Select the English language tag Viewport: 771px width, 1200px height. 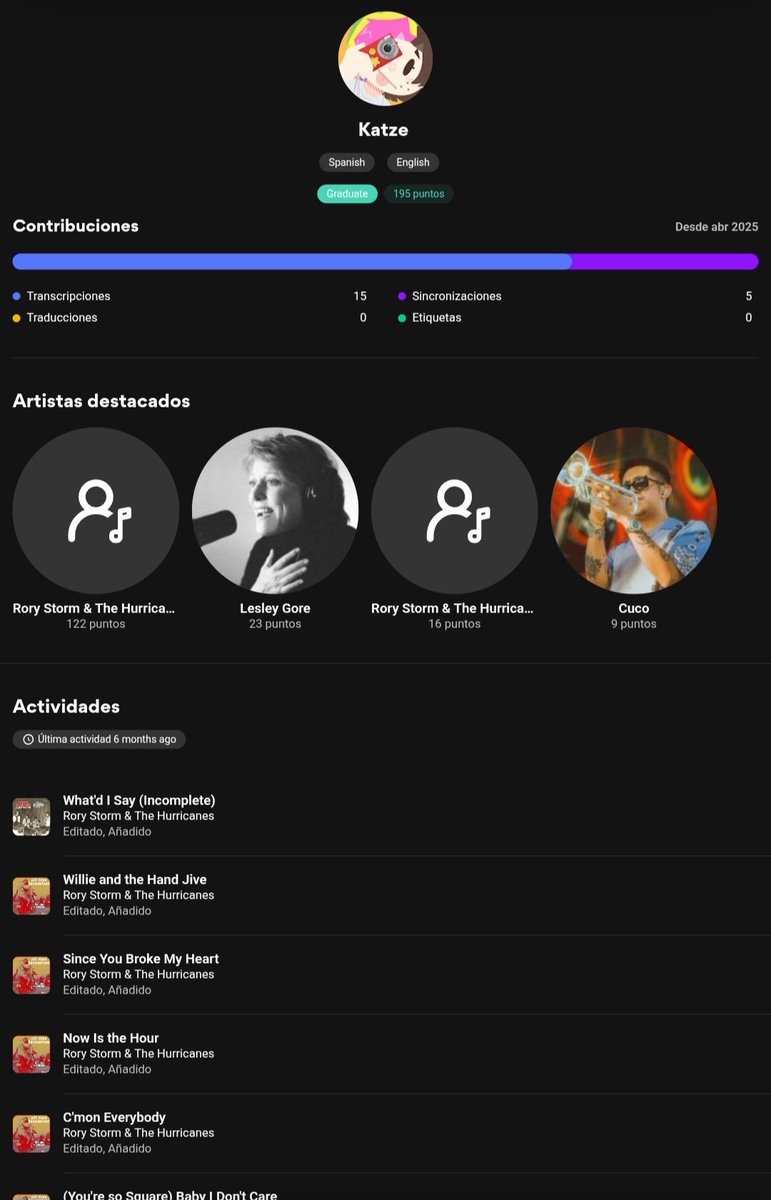point(413,162)
